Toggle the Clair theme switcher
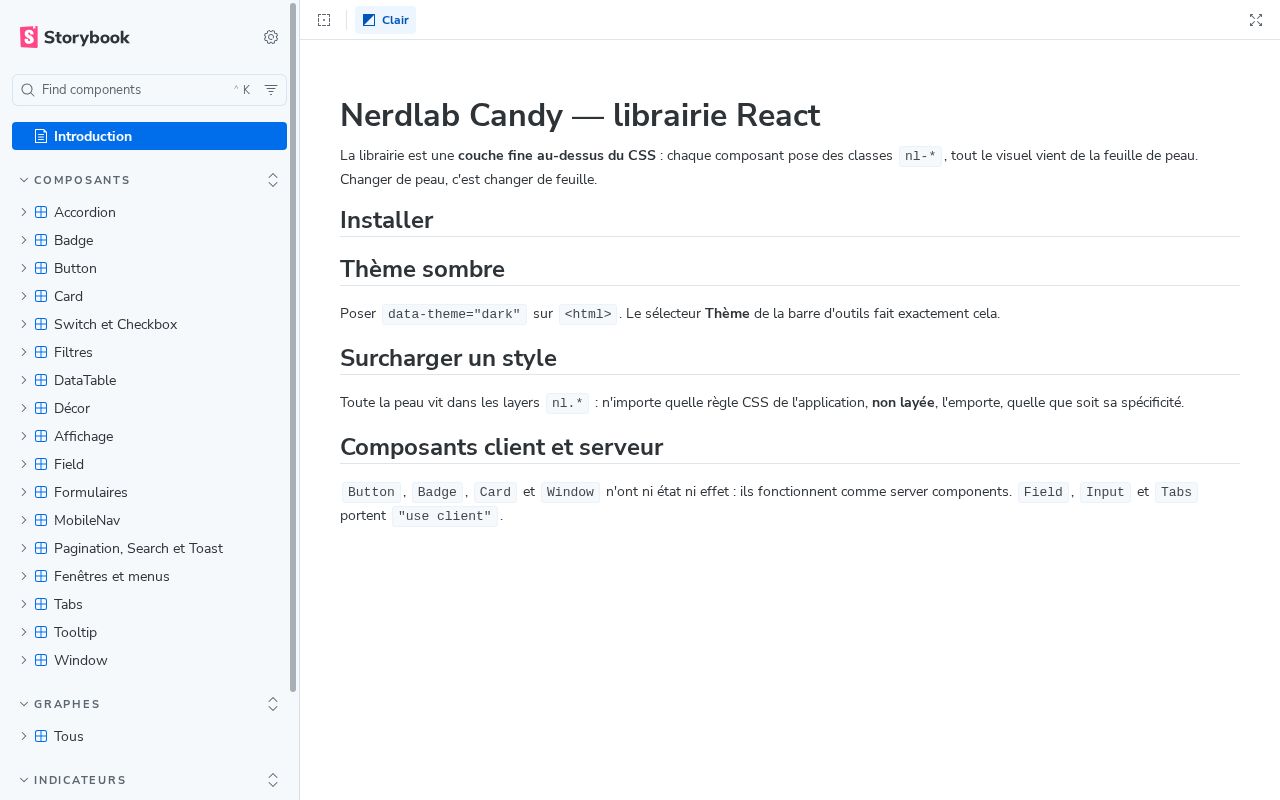Screen dimensions: 1280x800 pyautogui.click(x=385, y=20)
